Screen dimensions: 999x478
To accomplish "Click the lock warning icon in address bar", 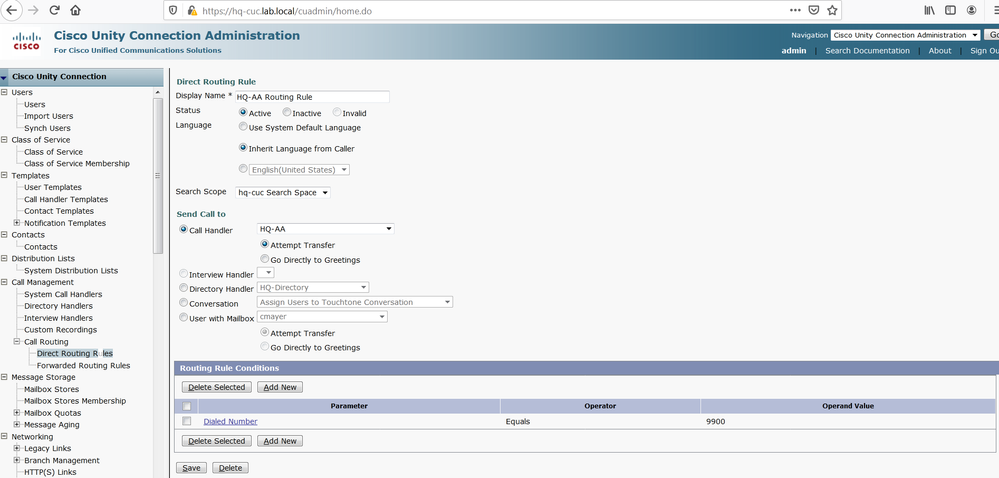I will click(192, 10).
